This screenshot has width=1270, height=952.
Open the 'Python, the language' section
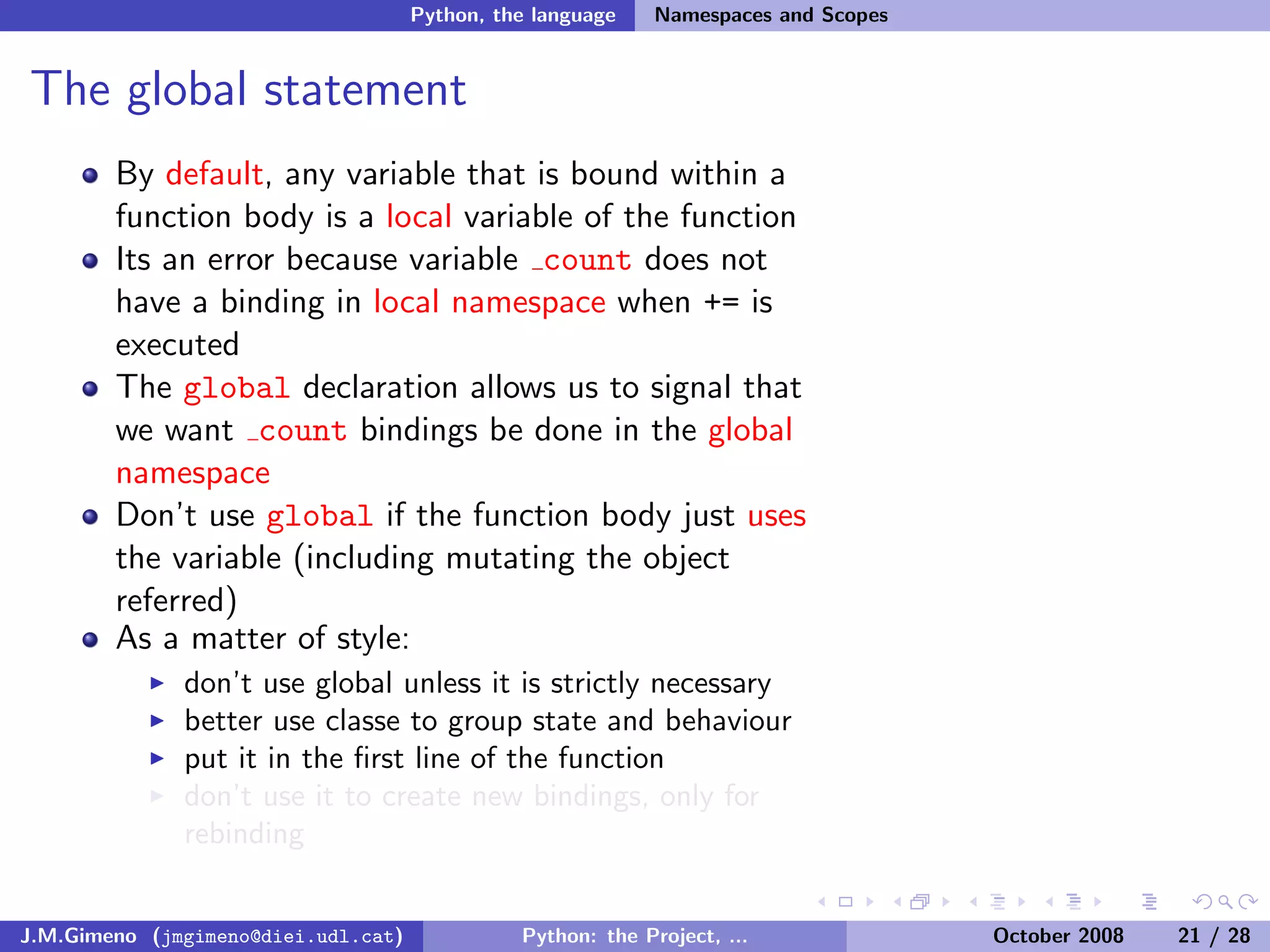(x=513, y=15)
